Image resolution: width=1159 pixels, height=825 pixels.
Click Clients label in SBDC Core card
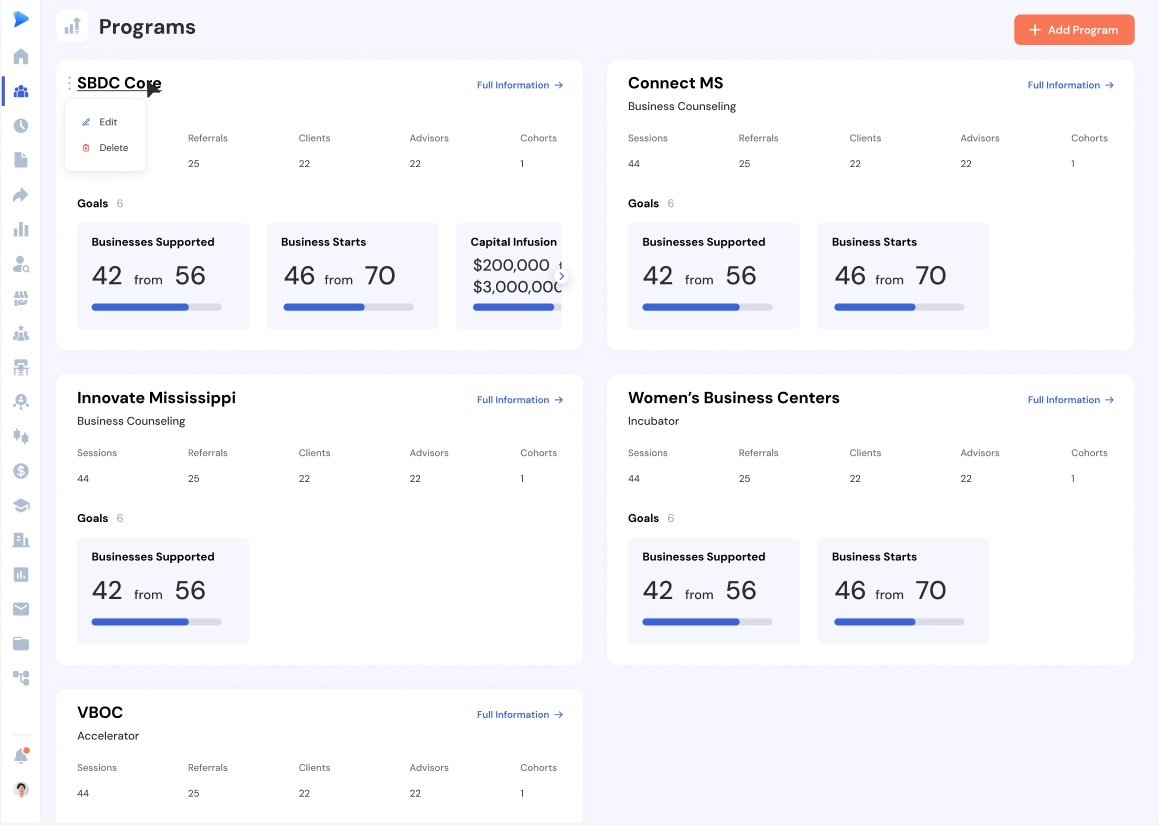[x=314, y=138]
